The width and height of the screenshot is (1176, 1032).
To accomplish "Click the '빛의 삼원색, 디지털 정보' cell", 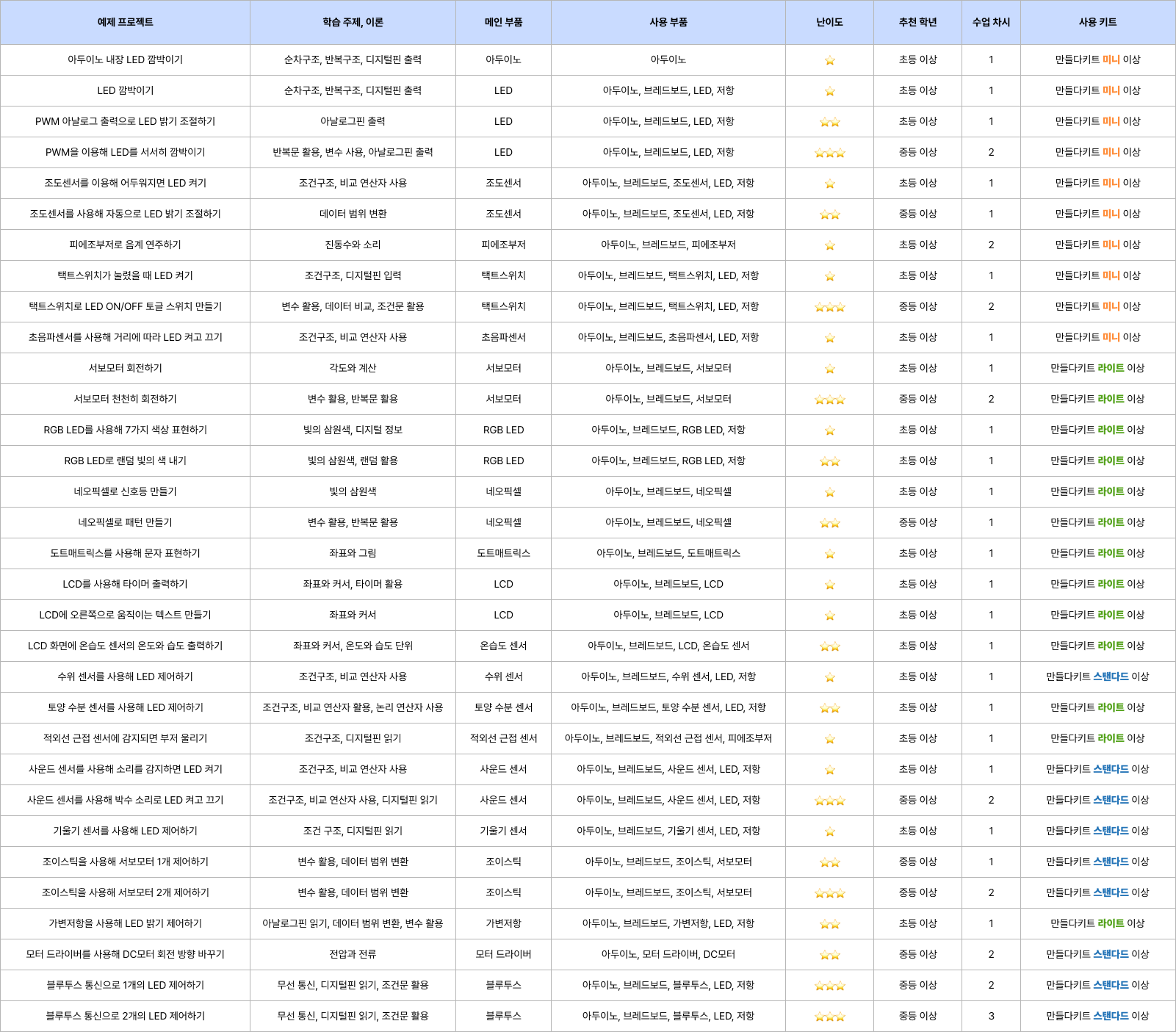I will 353,430.
